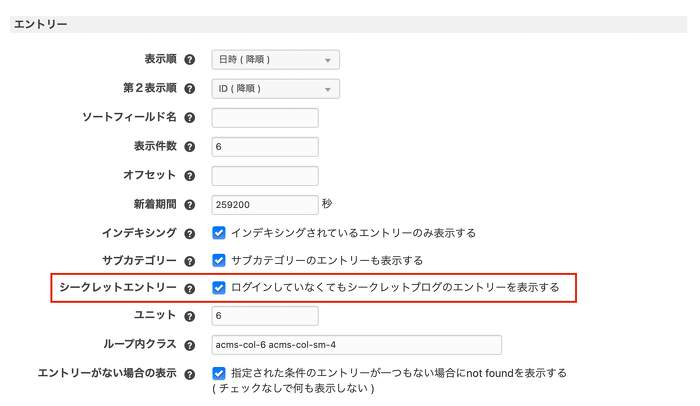
Task: Show help for ループ内クラス
Action: point(190,345)
